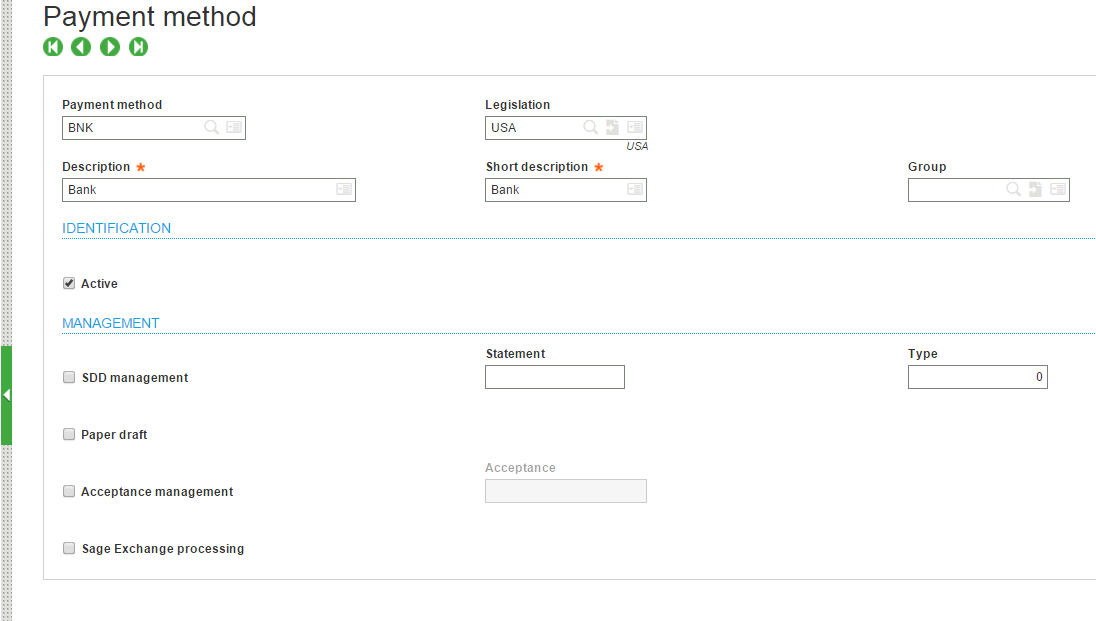Click the jump-to document icon in Group field

coord(1035,189)
